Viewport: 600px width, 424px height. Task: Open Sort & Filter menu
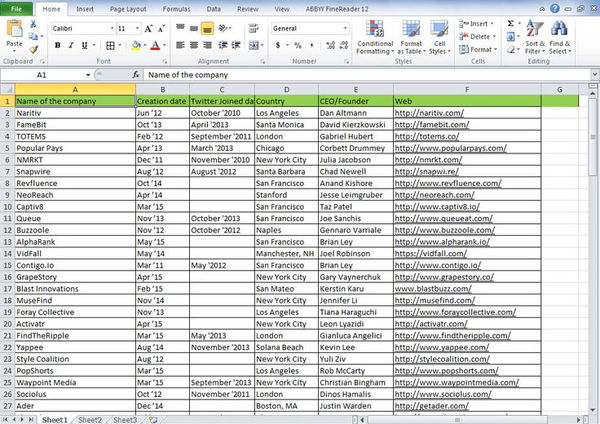(x=535, y=37)
